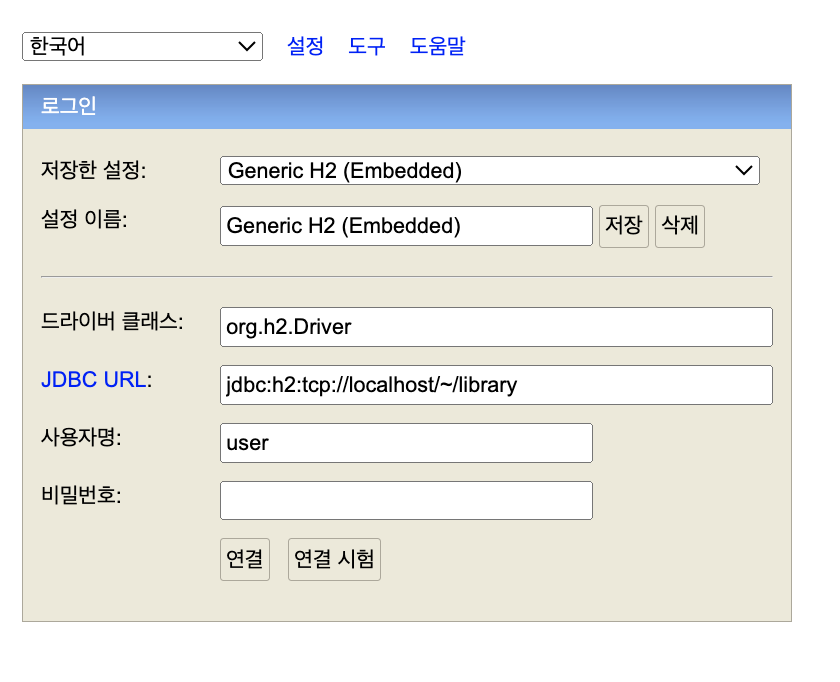This screenshot has width=840, height=682.
Task: Click the 드라이버 클래스 label
Action: coord(112,321)
